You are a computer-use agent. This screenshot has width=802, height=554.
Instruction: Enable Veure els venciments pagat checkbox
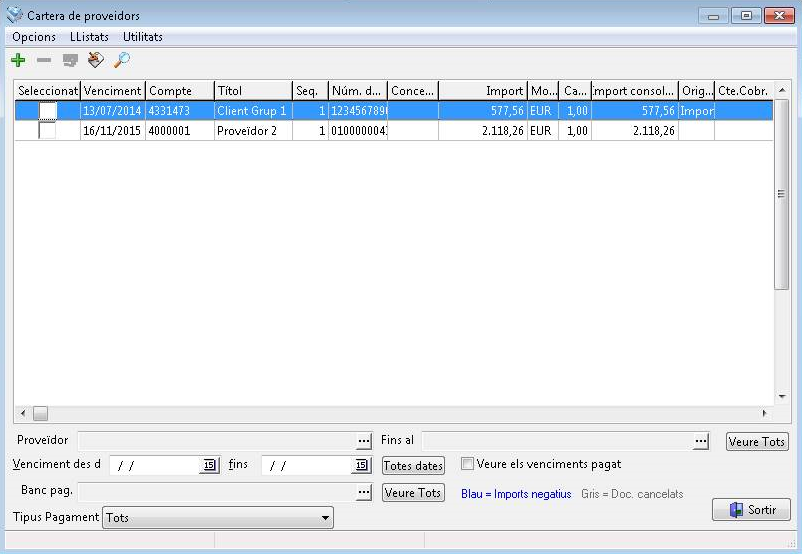(x=467, y=464)
